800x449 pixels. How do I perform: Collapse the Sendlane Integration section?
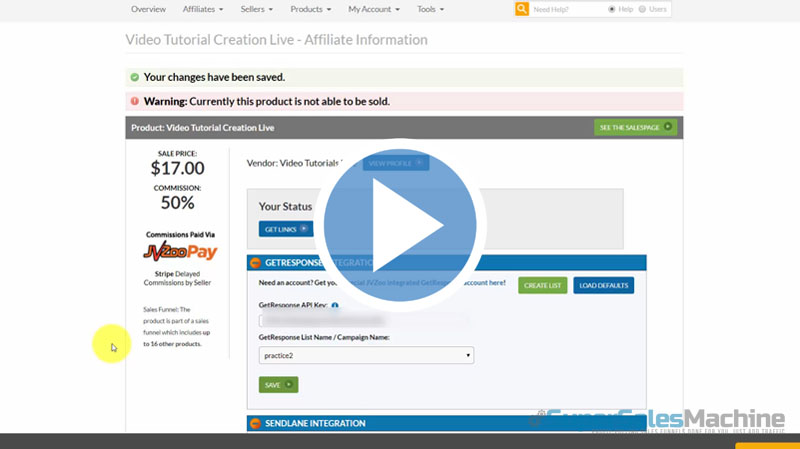pos(256,423)
